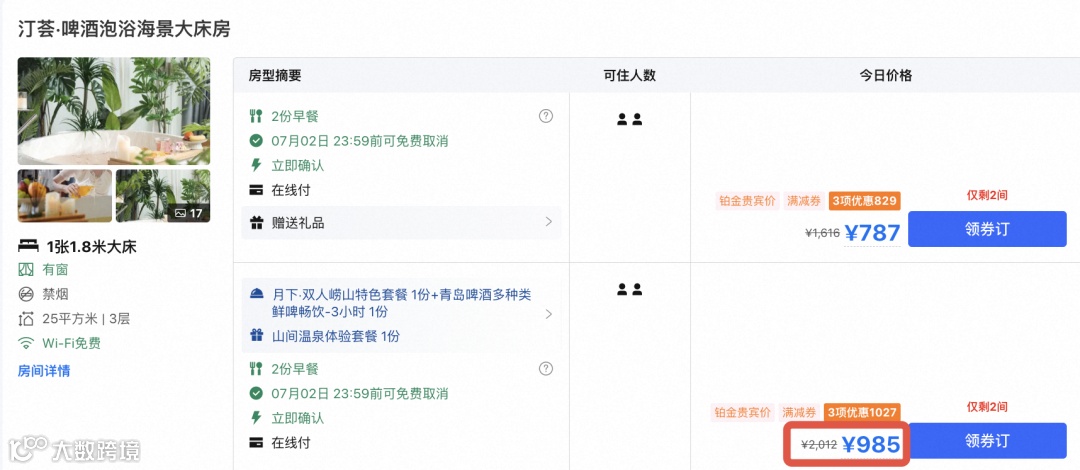1080x470 pixels.
Task: Expand 赠送礼品 row chevron
Action: (x=548, y=222)
